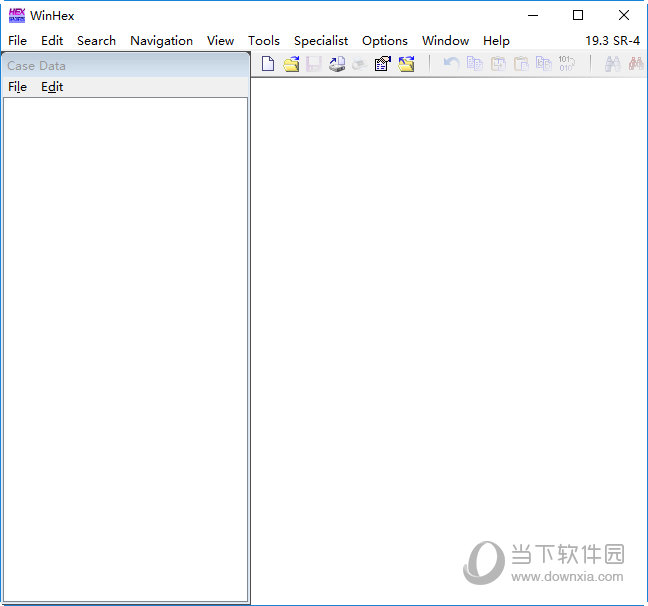Minimize the WinHex window
The image size is (648, 606).
(533, 16)
